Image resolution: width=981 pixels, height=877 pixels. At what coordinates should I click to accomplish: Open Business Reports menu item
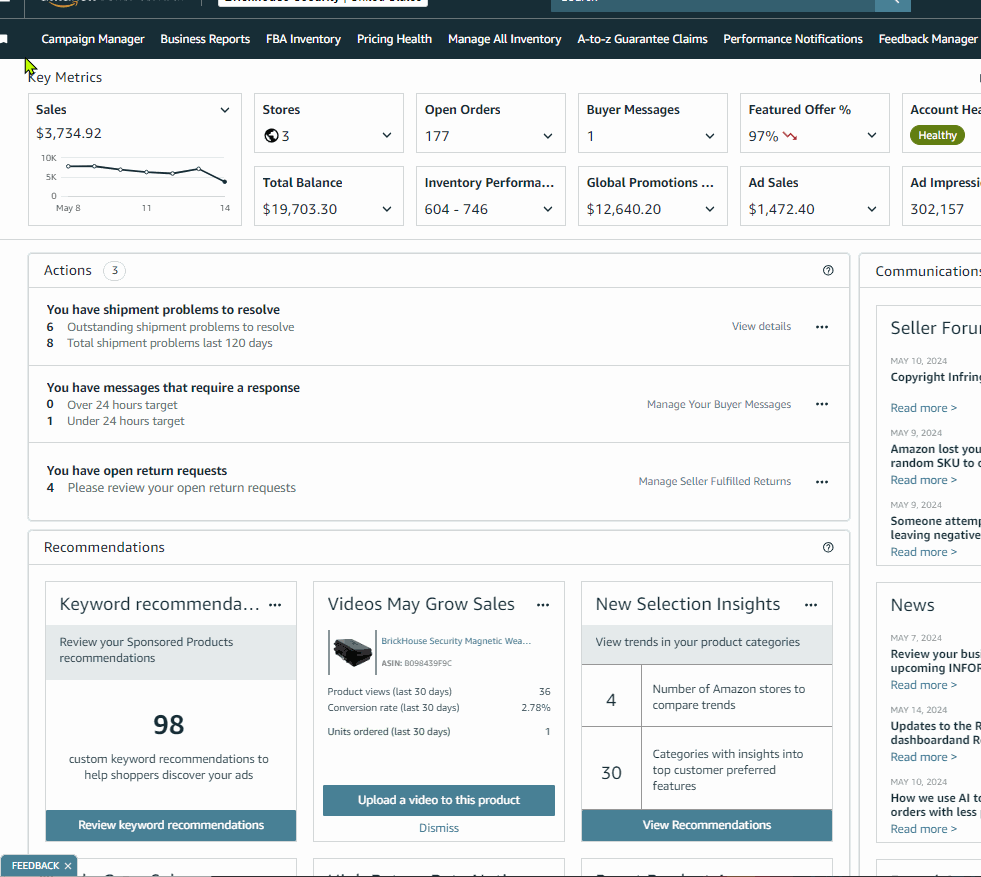click(205, 39)
